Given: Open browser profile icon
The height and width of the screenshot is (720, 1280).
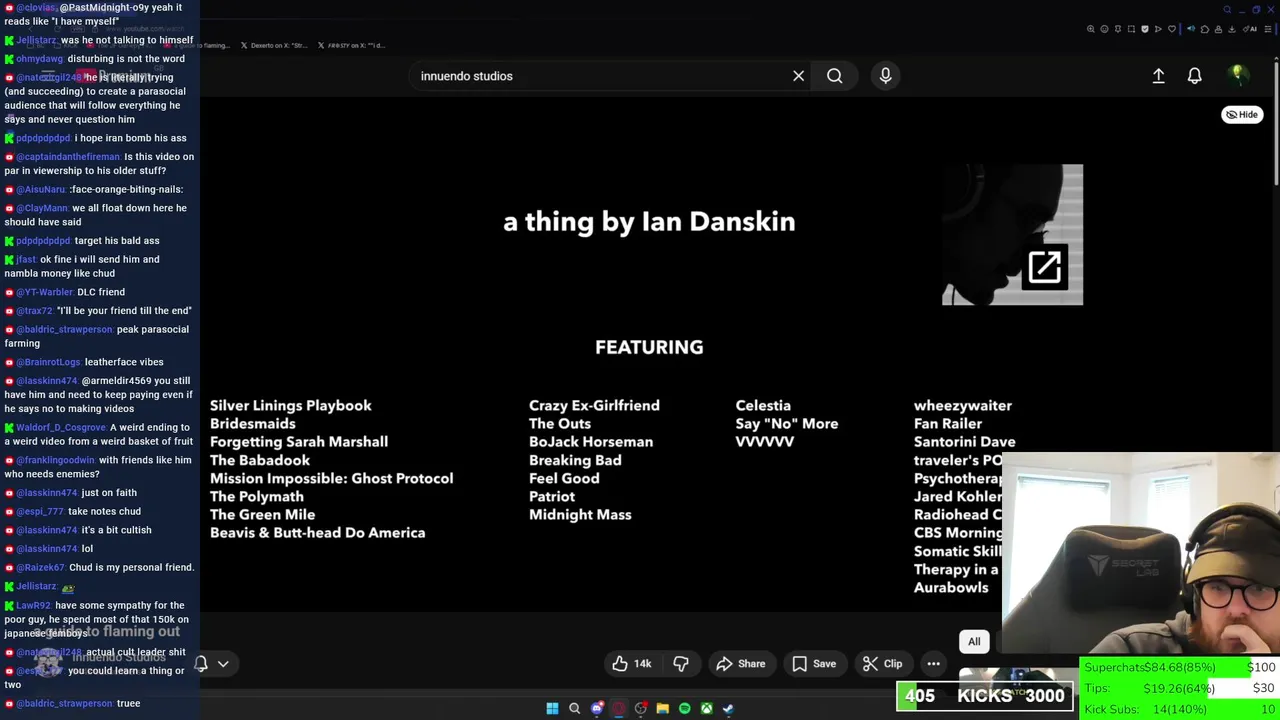Looking at the screenshot, I should click(x=1218, y=29).
